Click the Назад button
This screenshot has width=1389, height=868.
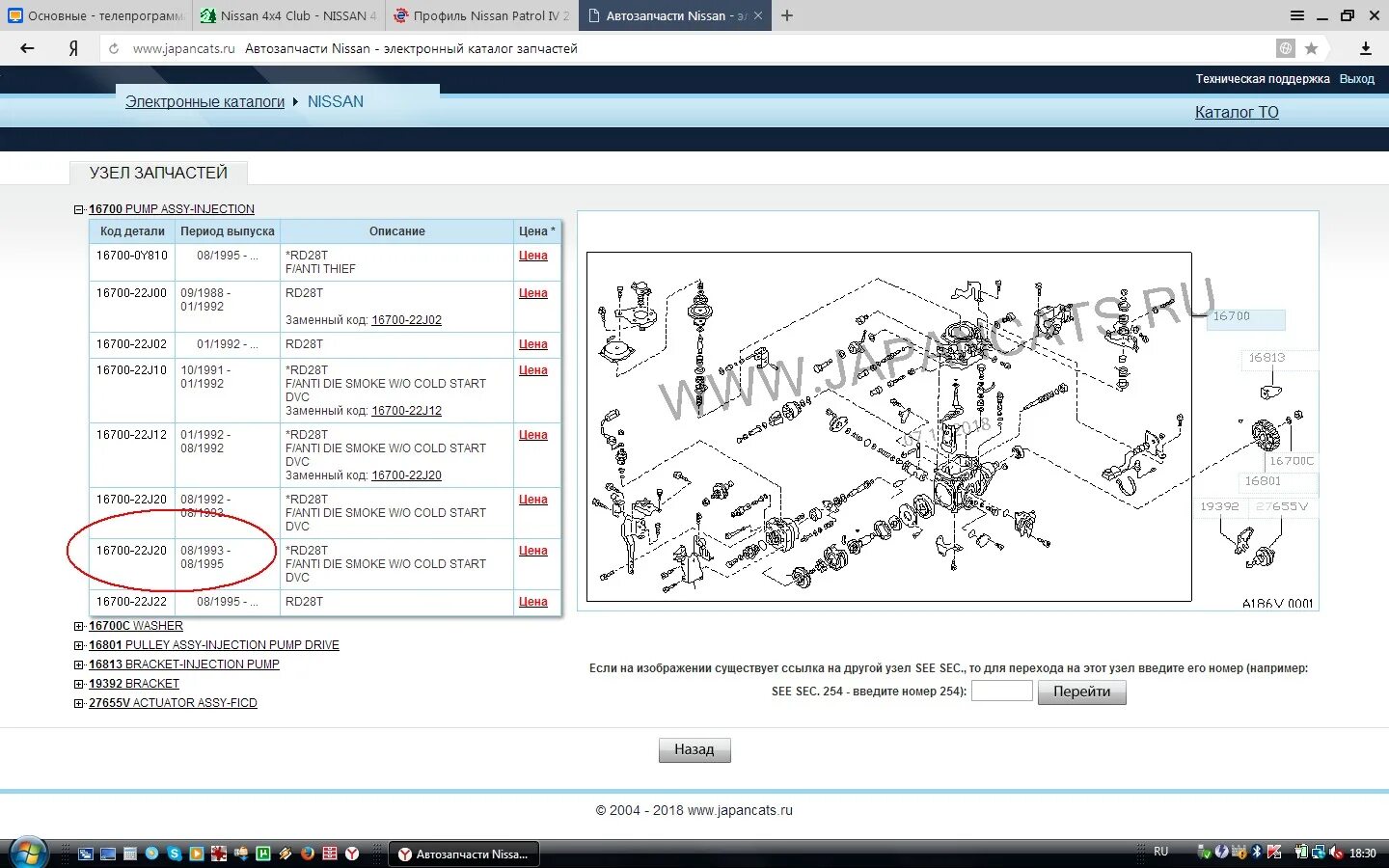click(694, 749)
